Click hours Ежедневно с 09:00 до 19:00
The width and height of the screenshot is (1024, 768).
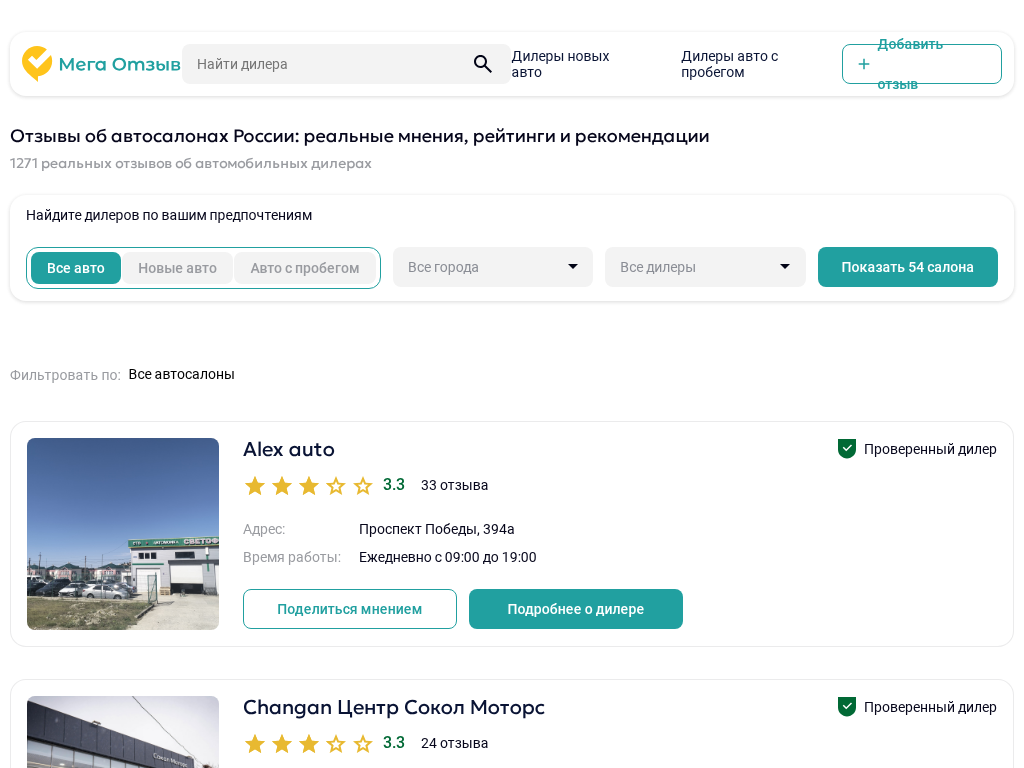point(447,557)
